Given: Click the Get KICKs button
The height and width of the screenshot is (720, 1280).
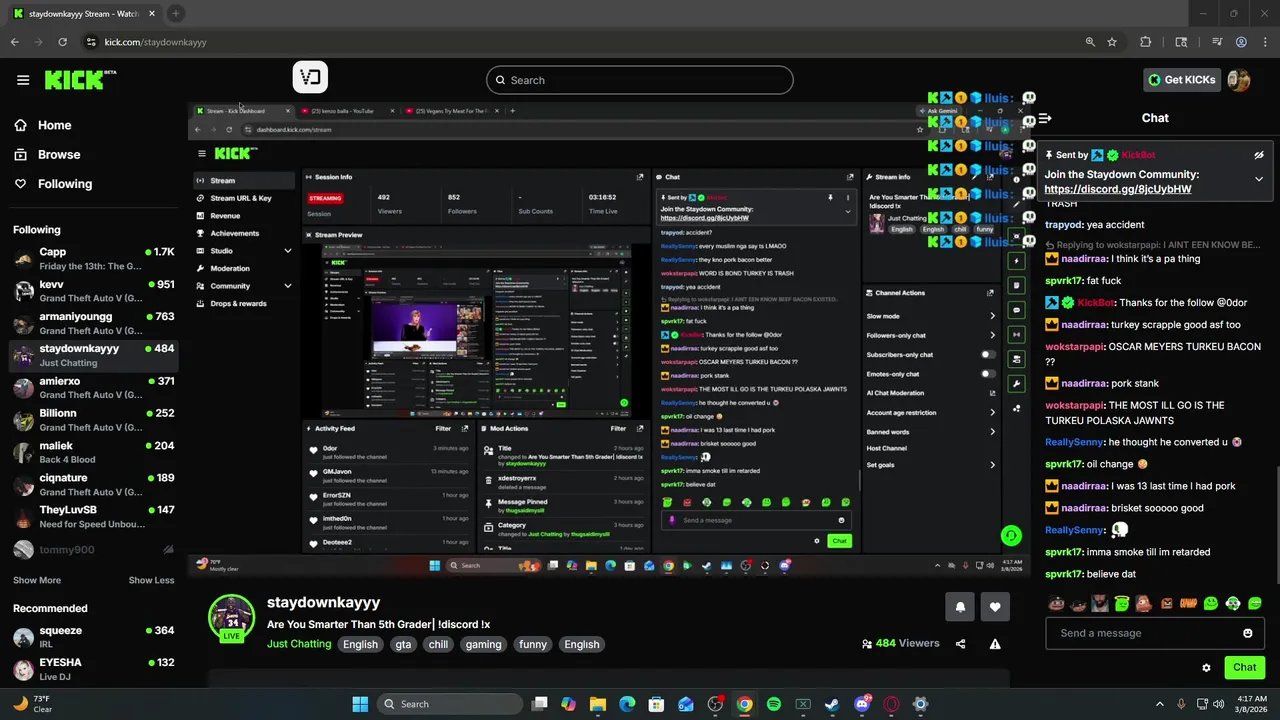Looking at the screenshot, I should pos(1182,80).
